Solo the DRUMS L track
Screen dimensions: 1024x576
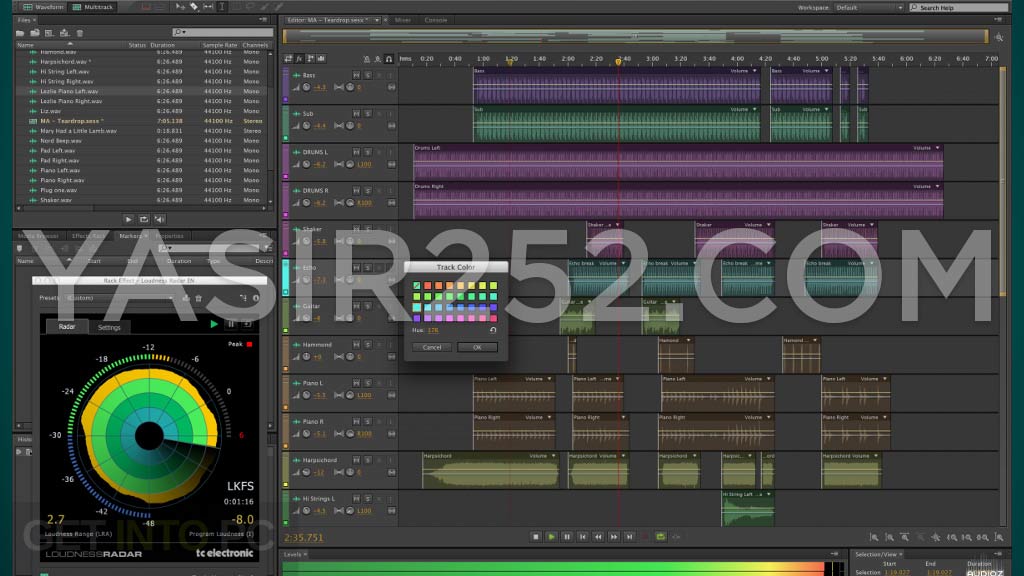pos(368,152)
